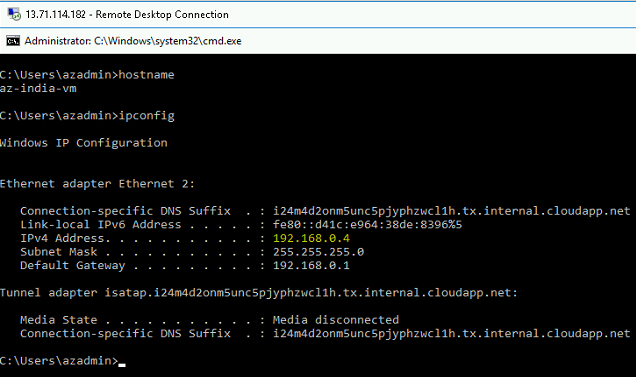Click the Windows IP Configuration heading

84,143
